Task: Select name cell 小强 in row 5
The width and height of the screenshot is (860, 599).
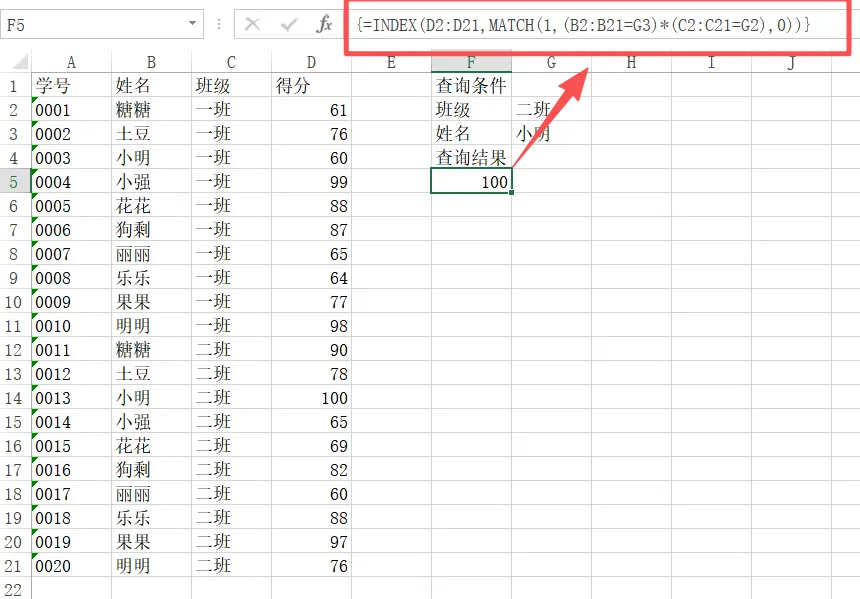Action: [151, 182]
